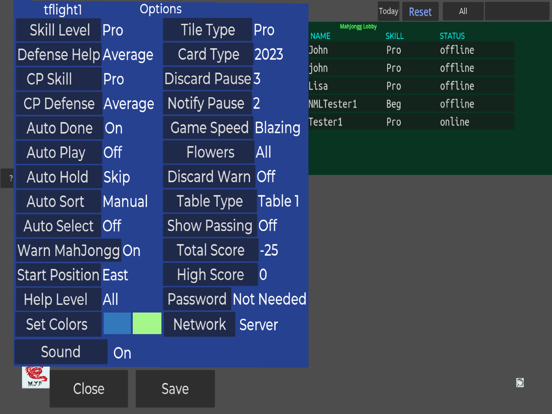The width and height of the screenshot is (552, 414).
Task: Toggle the Show Passing option button
Action: pos(210,226)
